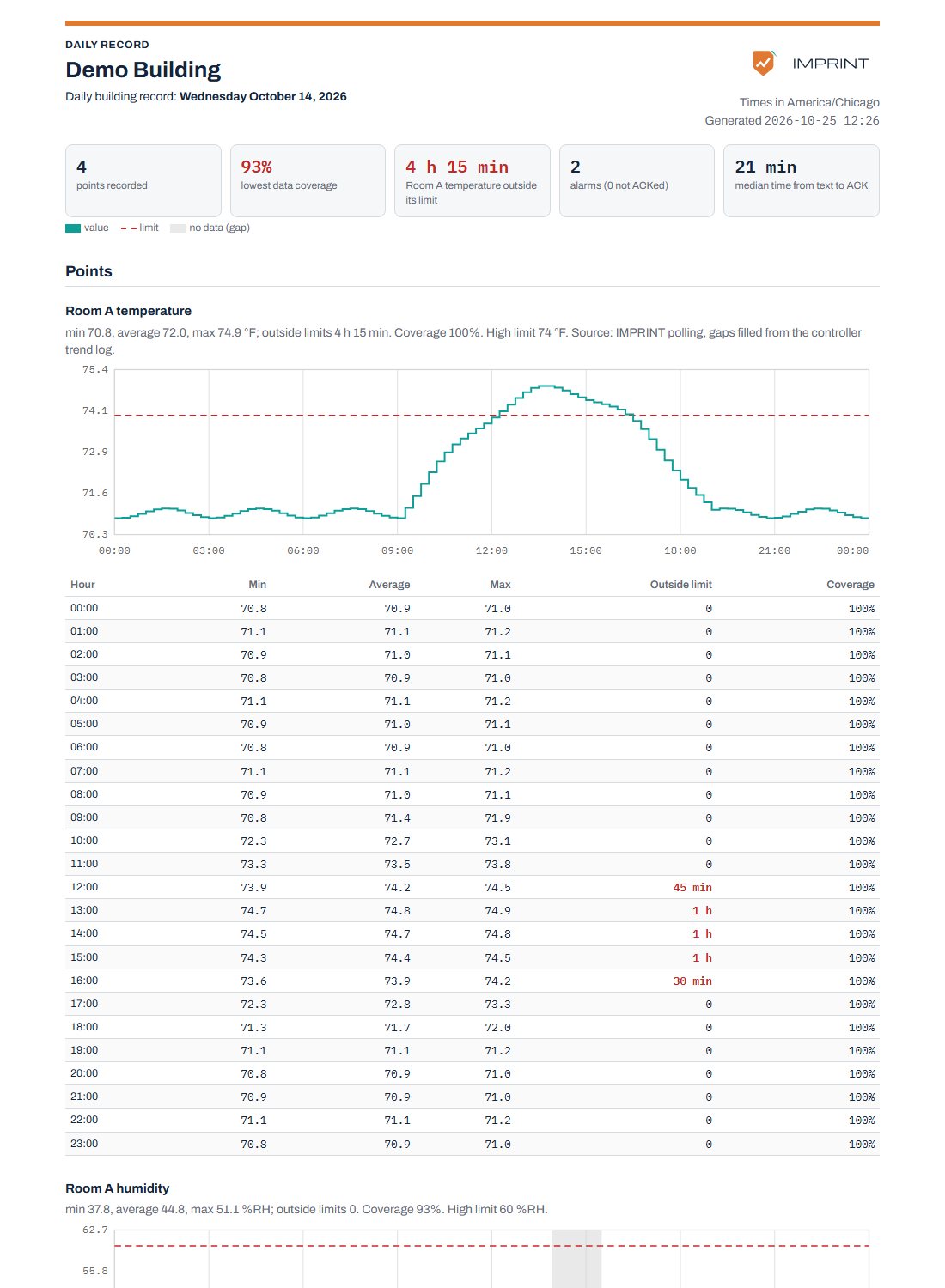Click the teal value legend swatch

(73, 228)
